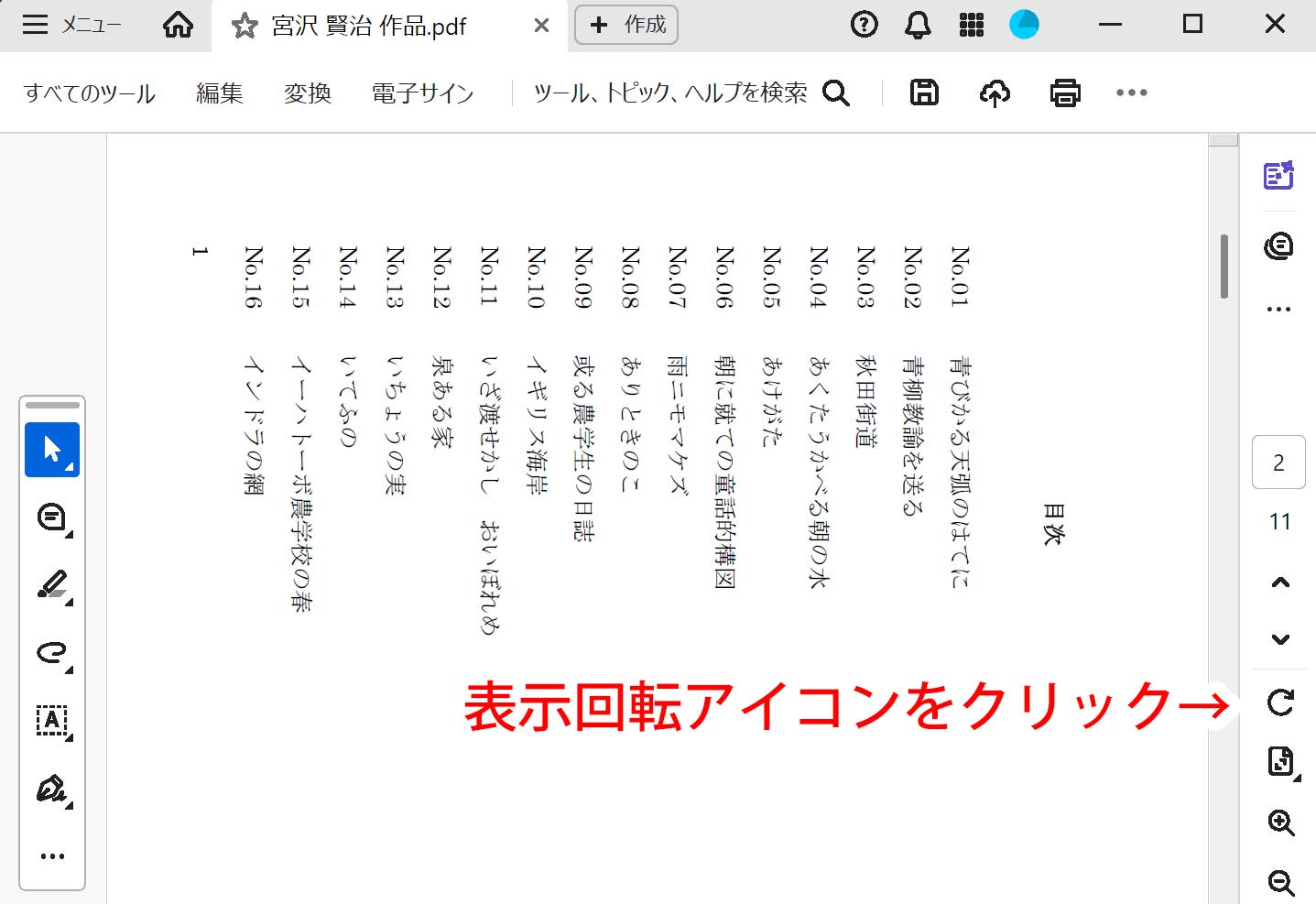Screen dimensions: 1316x904
Task: Close the 宮沢 賢治 作品.pdf tab
Action: pos(542,26)
